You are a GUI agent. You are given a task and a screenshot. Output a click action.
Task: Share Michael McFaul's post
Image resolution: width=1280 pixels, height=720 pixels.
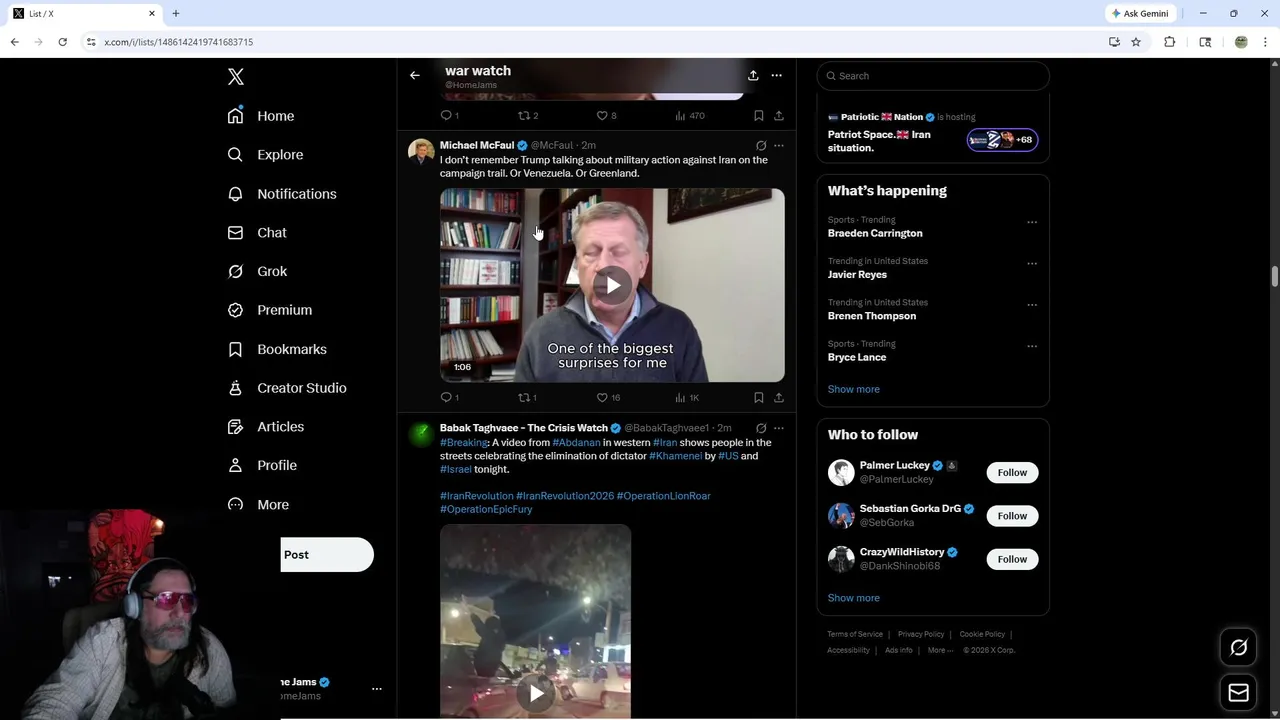point(779,398)
